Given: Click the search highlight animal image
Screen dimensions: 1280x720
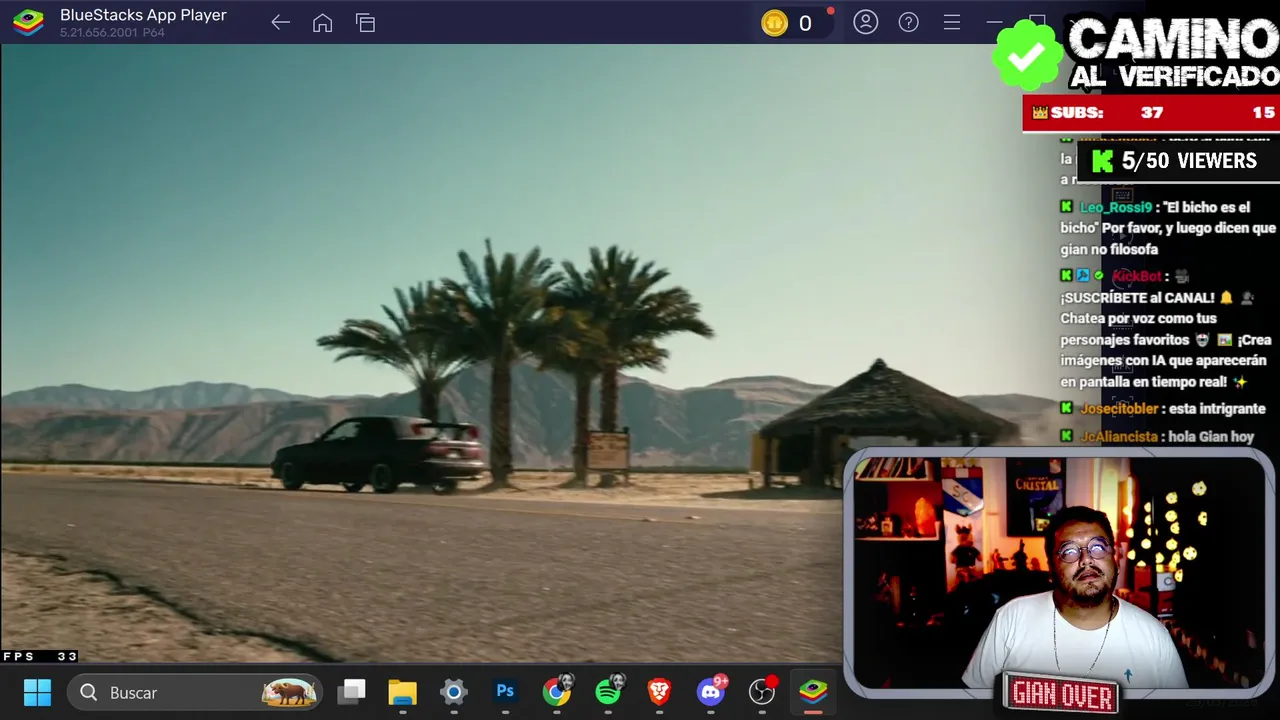Looking at the screenshot, I should click(289, 692).
